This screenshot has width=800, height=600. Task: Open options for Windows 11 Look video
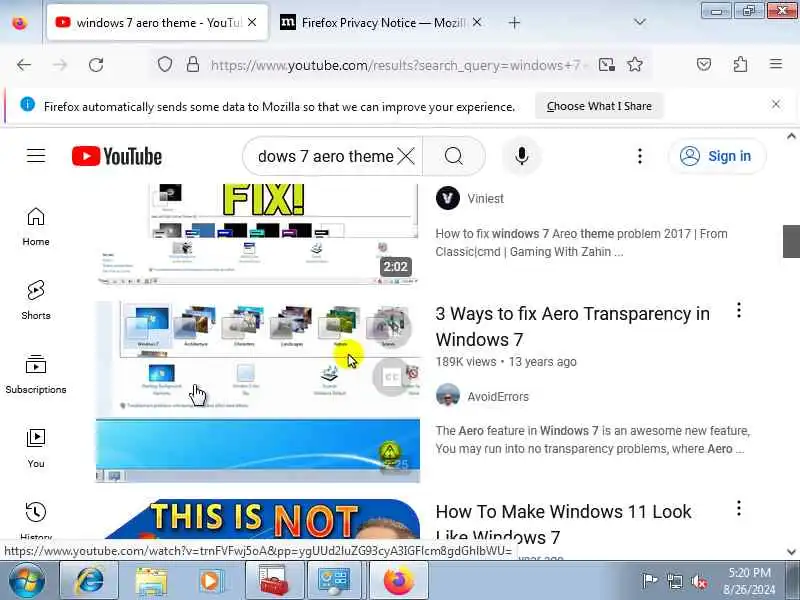click(x=738, y=508)
